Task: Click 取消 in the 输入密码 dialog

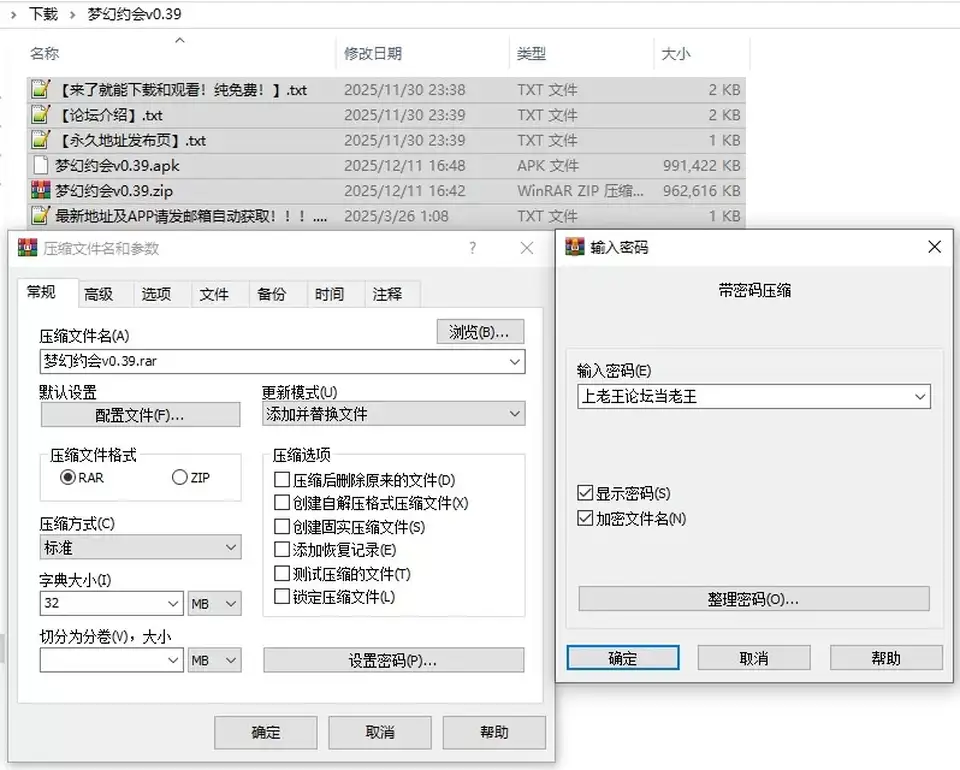Action: click(x=754, y=658)
